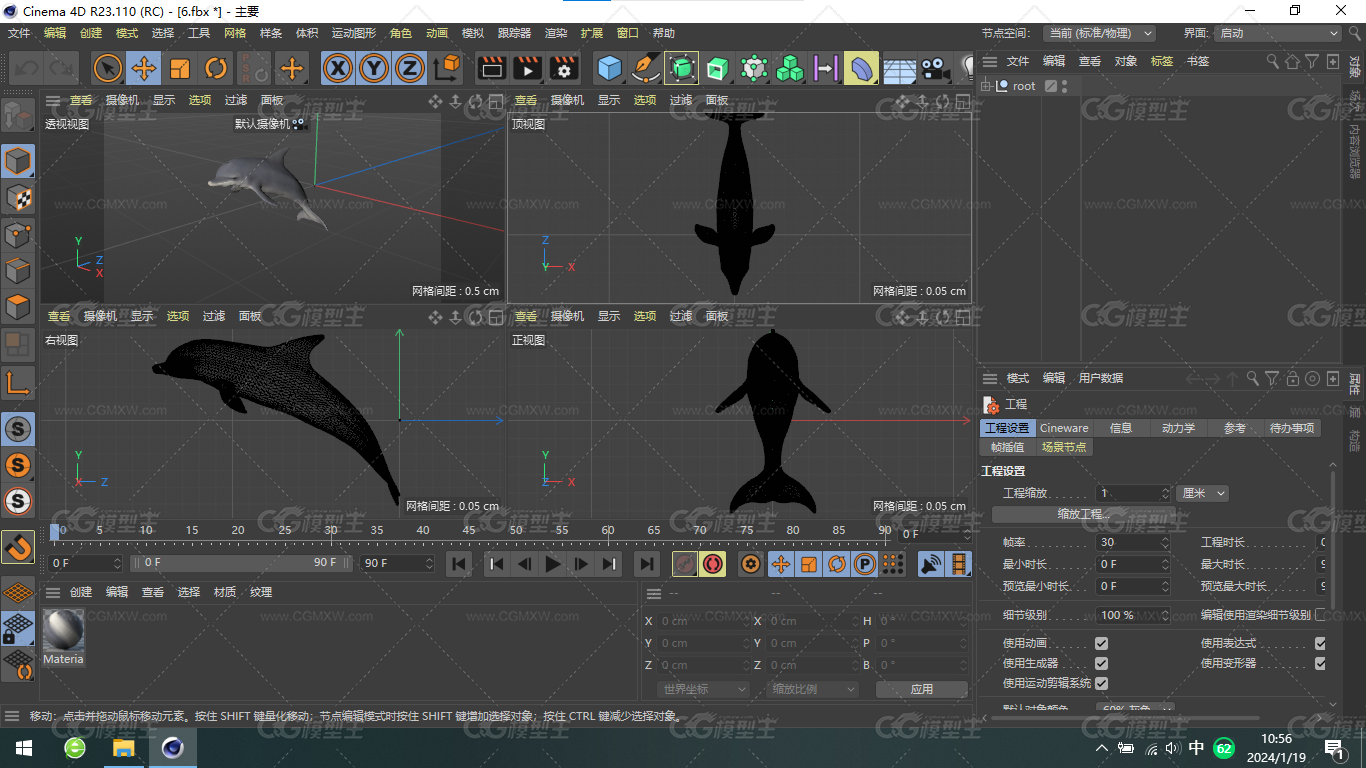Play the animation forward

coord(552,564)
